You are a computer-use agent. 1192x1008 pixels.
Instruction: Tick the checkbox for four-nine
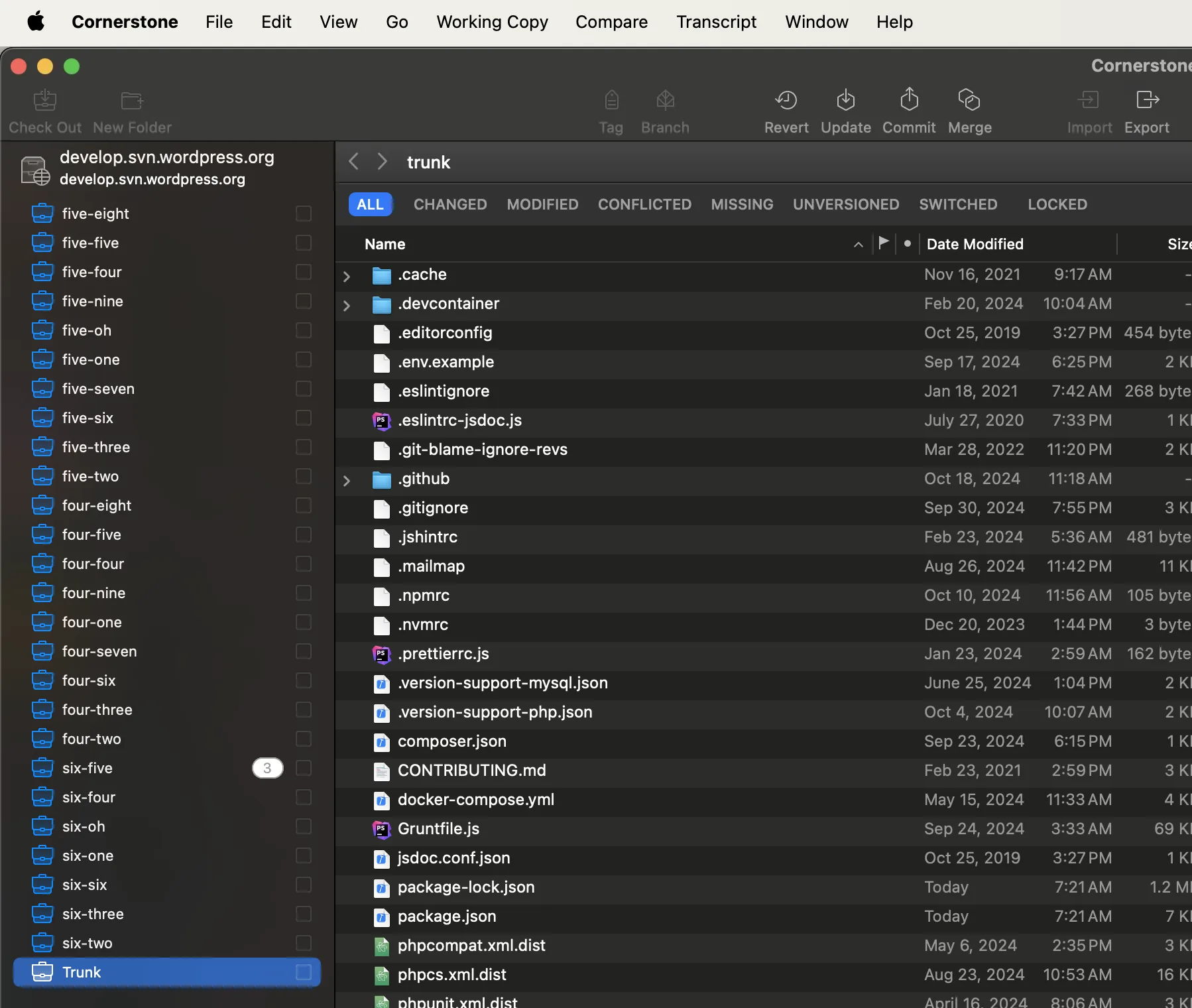click(x=304, y=593)
